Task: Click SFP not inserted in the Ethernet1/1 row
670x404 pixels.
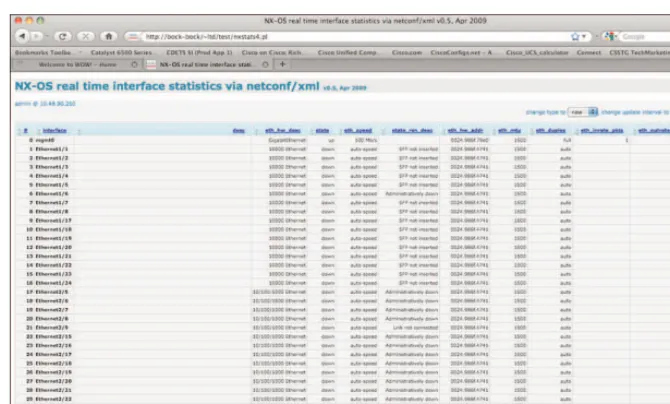Action: pyautogui.click(x=418, y=149)
